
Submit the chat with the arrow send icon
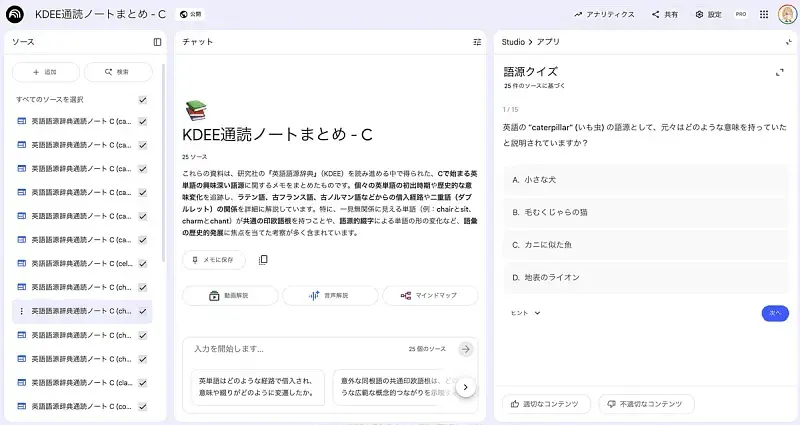click(x=465, y=349)
